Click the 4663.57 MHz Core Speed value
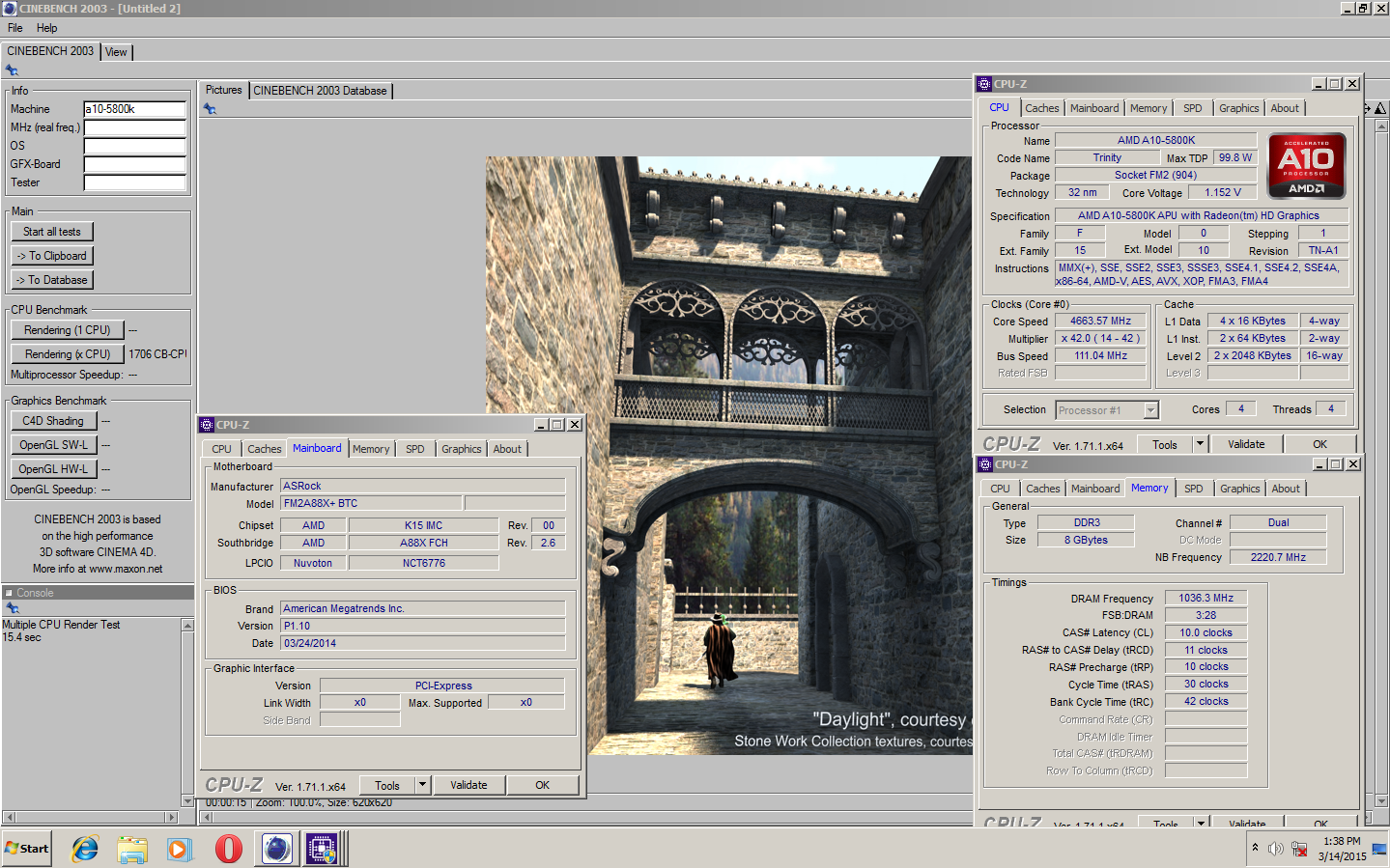This screenshot has height=868, width=1390. (1100, 321)
